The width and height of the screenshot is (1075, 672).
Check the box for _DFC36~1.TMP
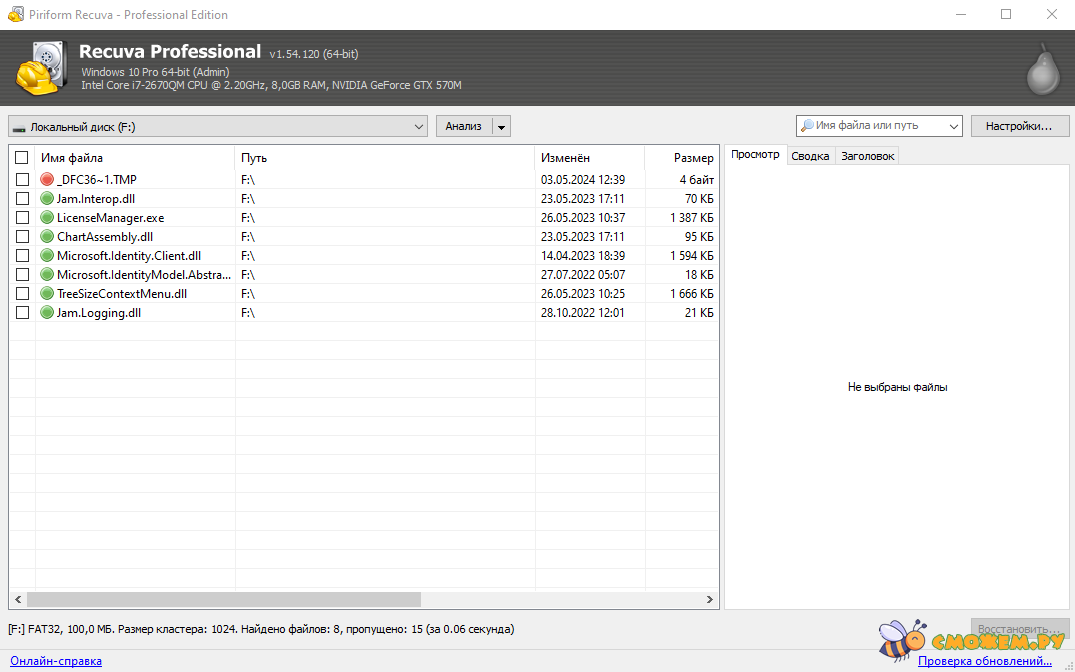click(x=22, y=179)
